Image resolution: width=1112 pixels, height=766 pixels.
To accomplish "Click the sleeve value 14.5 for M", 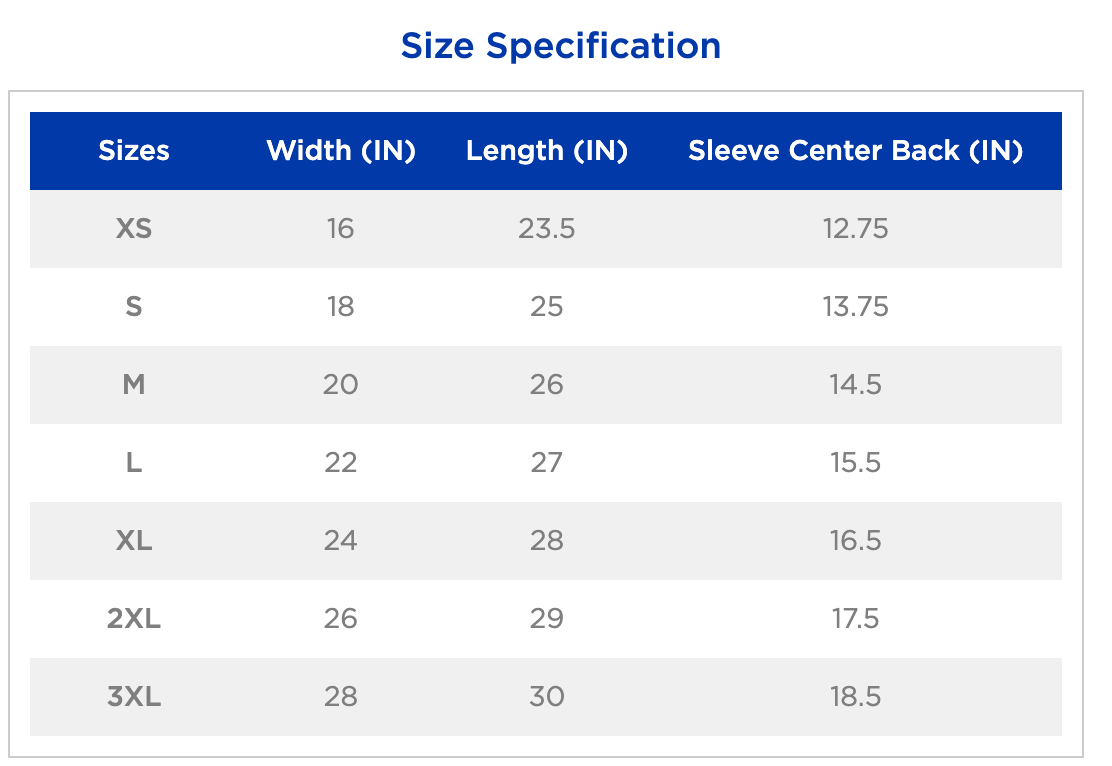I will pos(855,385).
